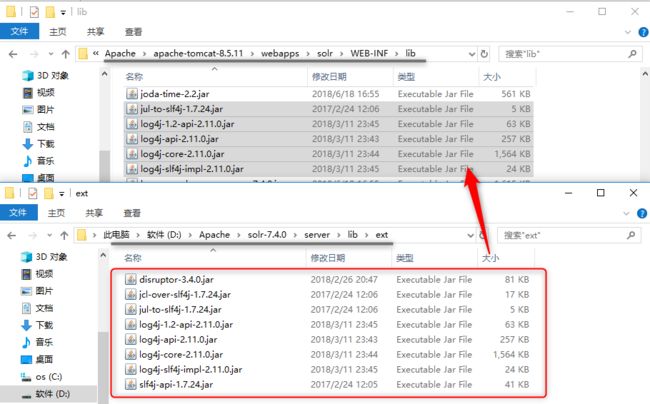Click the search box in lib window

click(570, 54)
